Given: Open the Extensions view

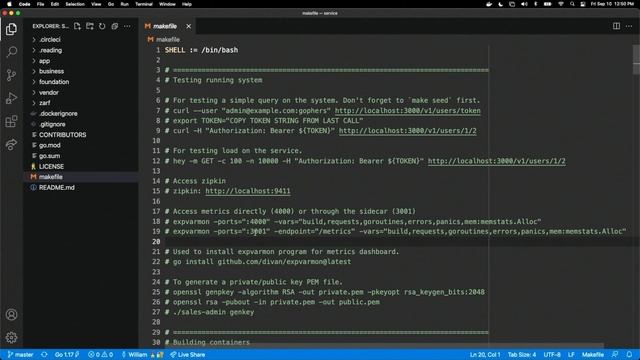Looking at the screenshot, I should (x=11, y=121).
